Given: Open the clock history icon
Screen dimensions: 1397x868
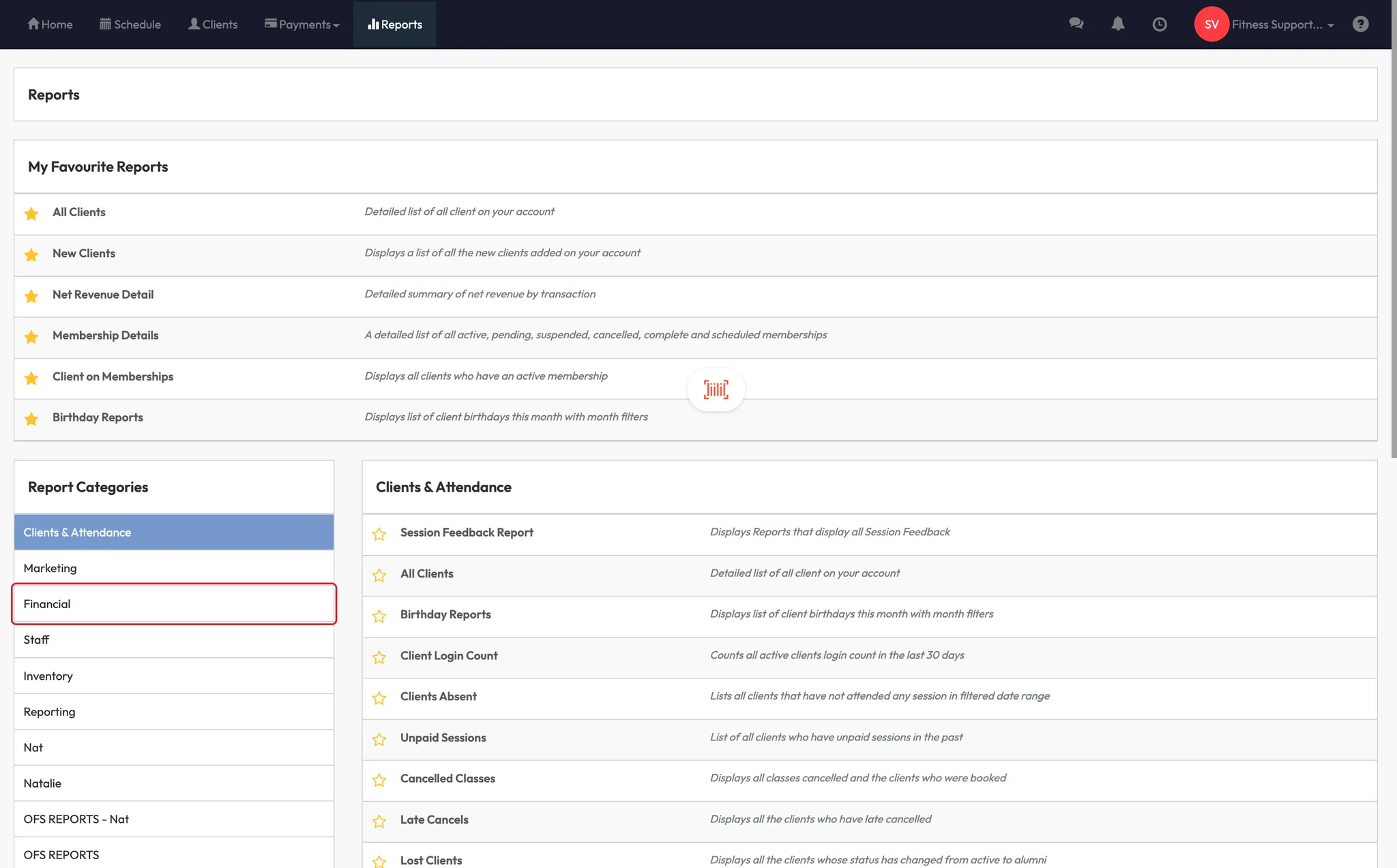Looking at the screenshot, I should [1159, 25].
